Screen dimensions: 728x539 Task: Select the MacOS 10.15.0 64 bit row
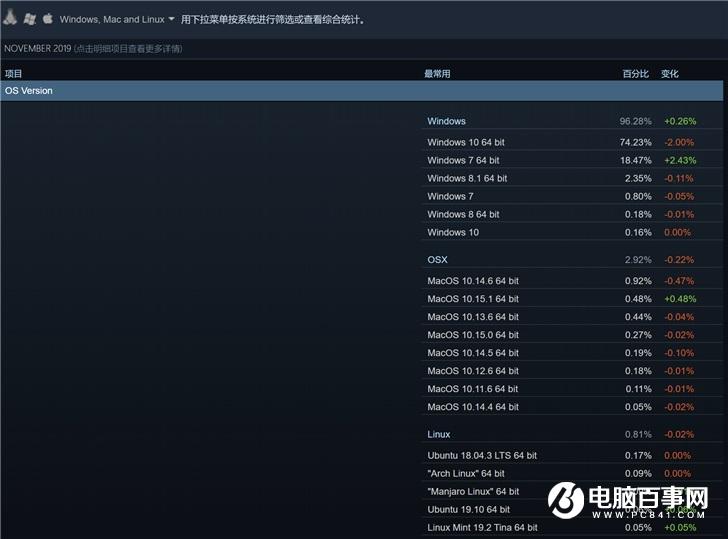pos(572,335)
